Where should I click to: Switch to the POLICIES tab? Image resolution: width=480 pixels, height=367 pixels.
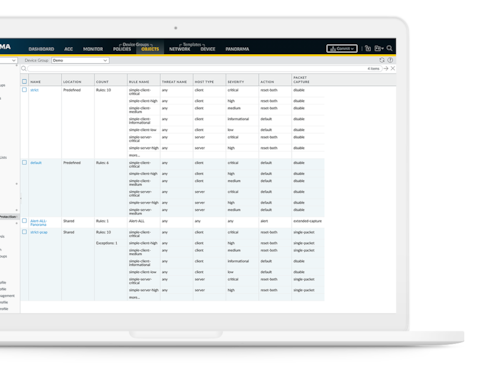pos(122,49)
